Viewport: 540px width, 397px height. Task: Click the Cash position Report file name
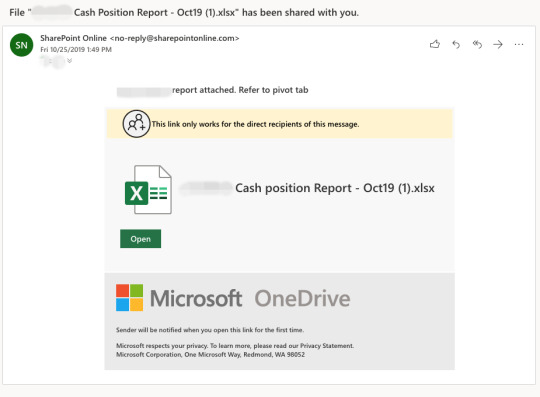point(335,188)
